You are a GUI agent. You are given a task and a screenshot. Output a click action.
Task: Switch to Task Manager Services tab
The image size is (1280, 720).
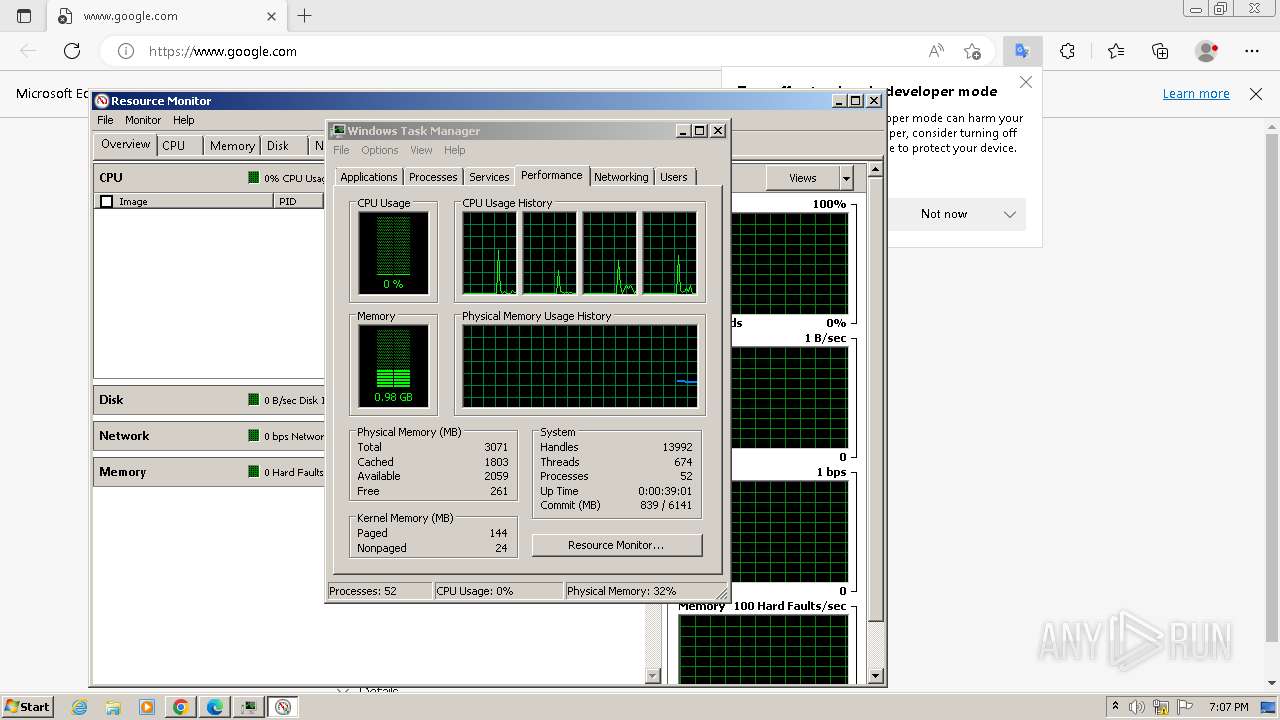pos(489,177)
